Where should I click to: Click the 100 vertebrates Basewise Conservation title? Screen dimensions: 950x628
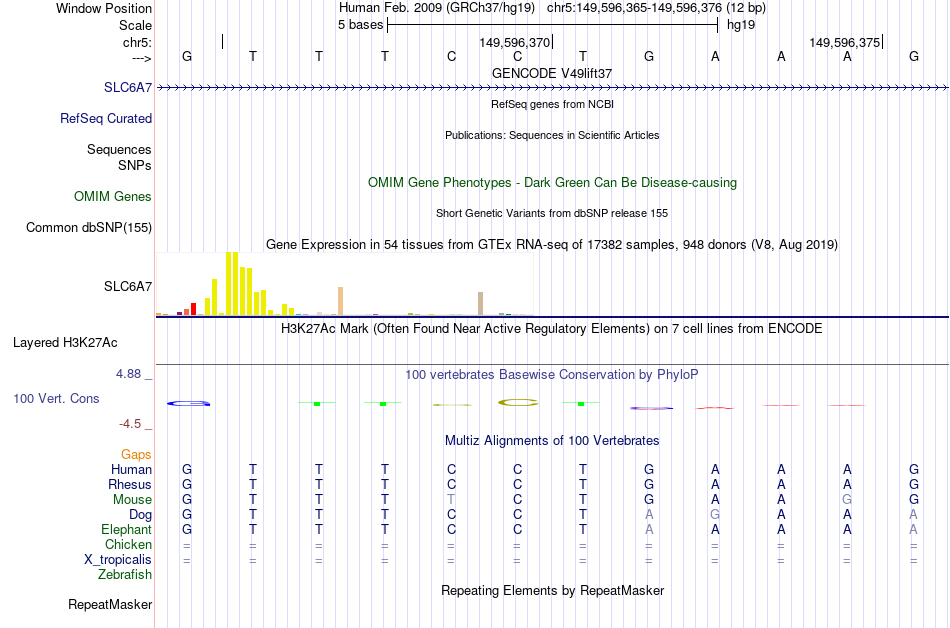[552, 374]
